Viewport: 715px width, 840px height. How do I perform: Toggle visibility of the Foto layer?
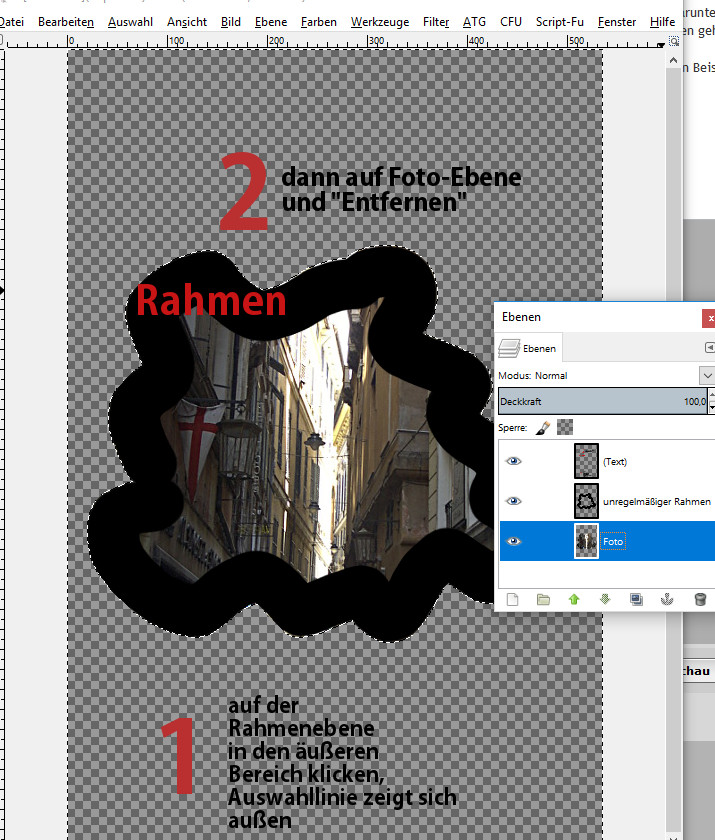pyautogui.click(x=514, y=541)
